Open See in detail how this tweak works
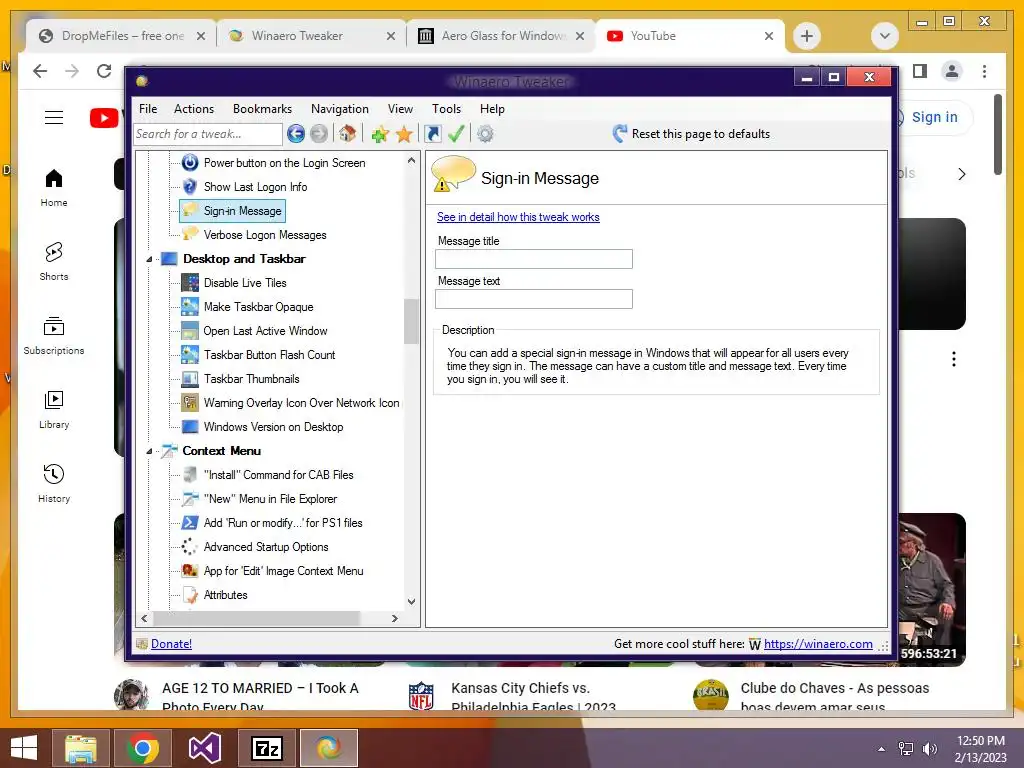1024x768 pixels. pyautogui.click(x=518, y=217)
